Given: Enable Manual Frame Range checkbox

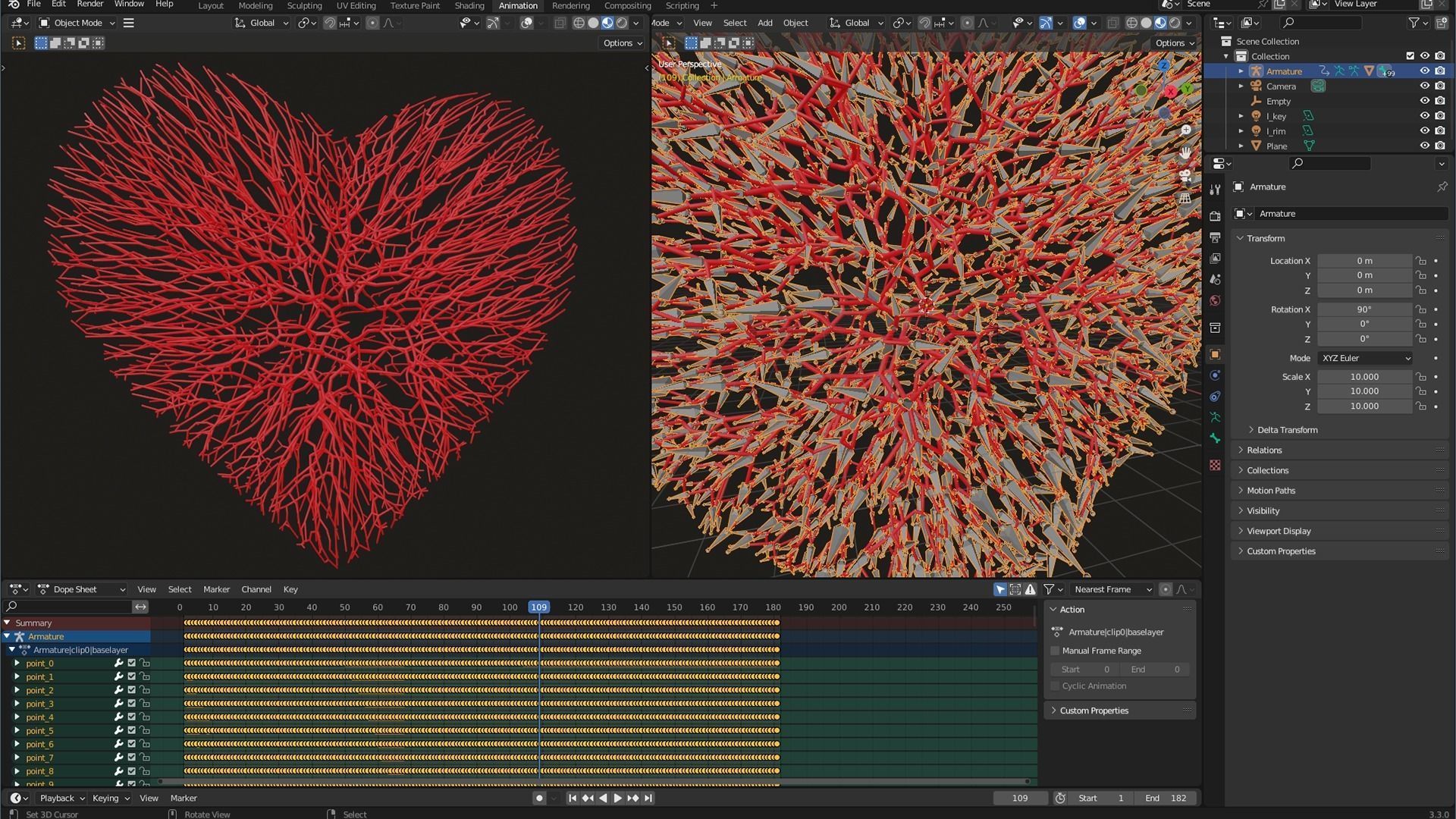Looking at the screenshot, I should click(x=1055, y=651).
